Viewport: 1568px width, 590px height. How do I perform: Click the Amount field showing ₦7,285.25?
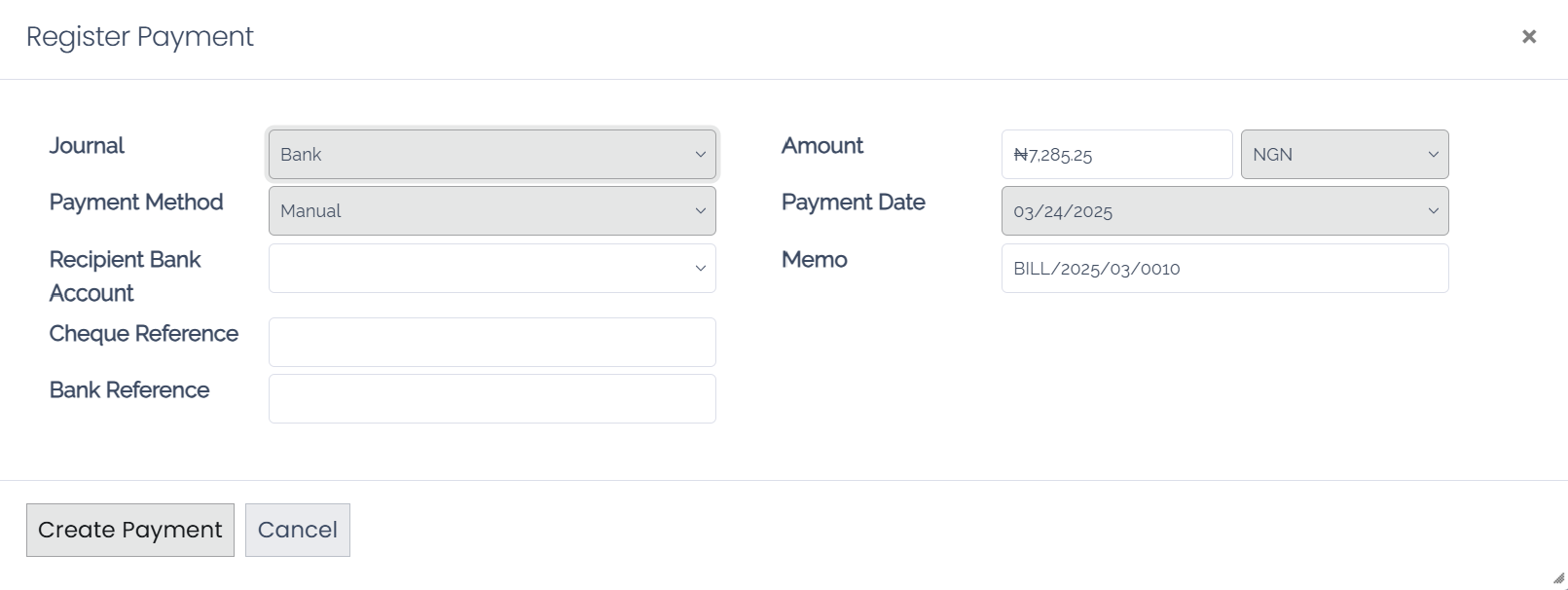[1116, 155]
